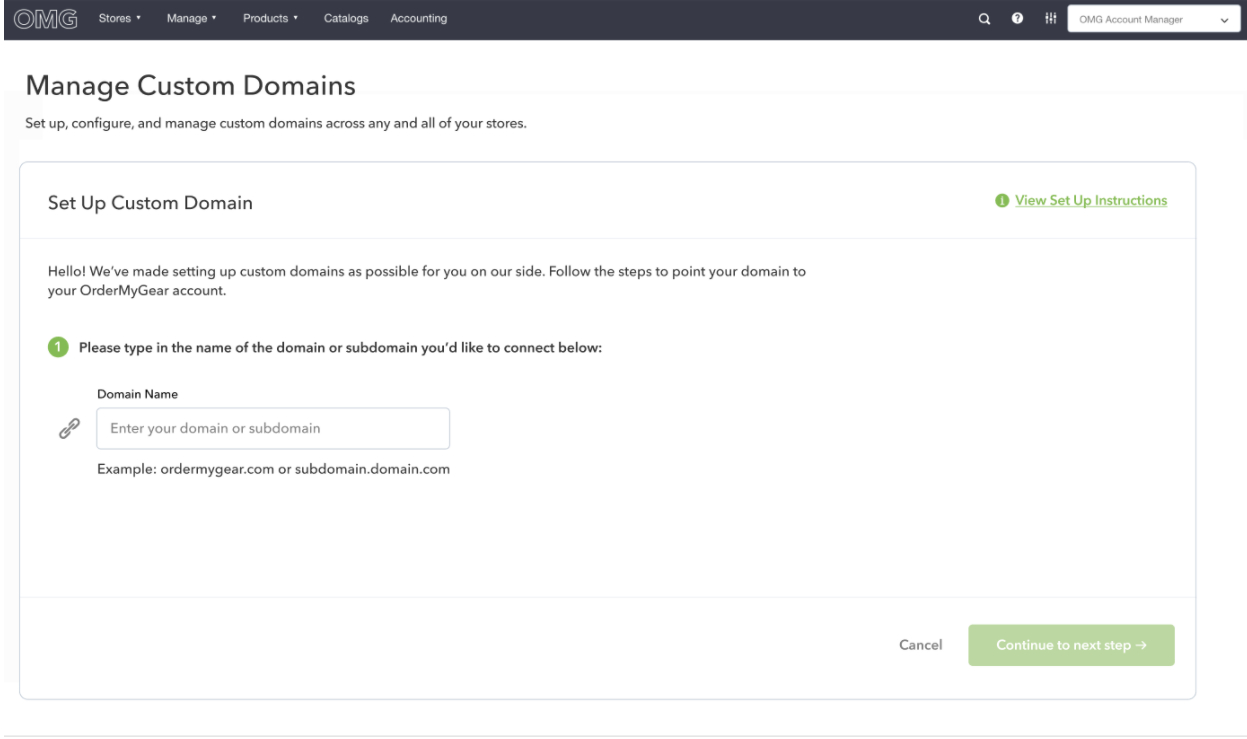Click the Set Up Custom Domain card title
Viewport: 1247px width, 739px height.
pyautogui.click(x=150, y=203)
